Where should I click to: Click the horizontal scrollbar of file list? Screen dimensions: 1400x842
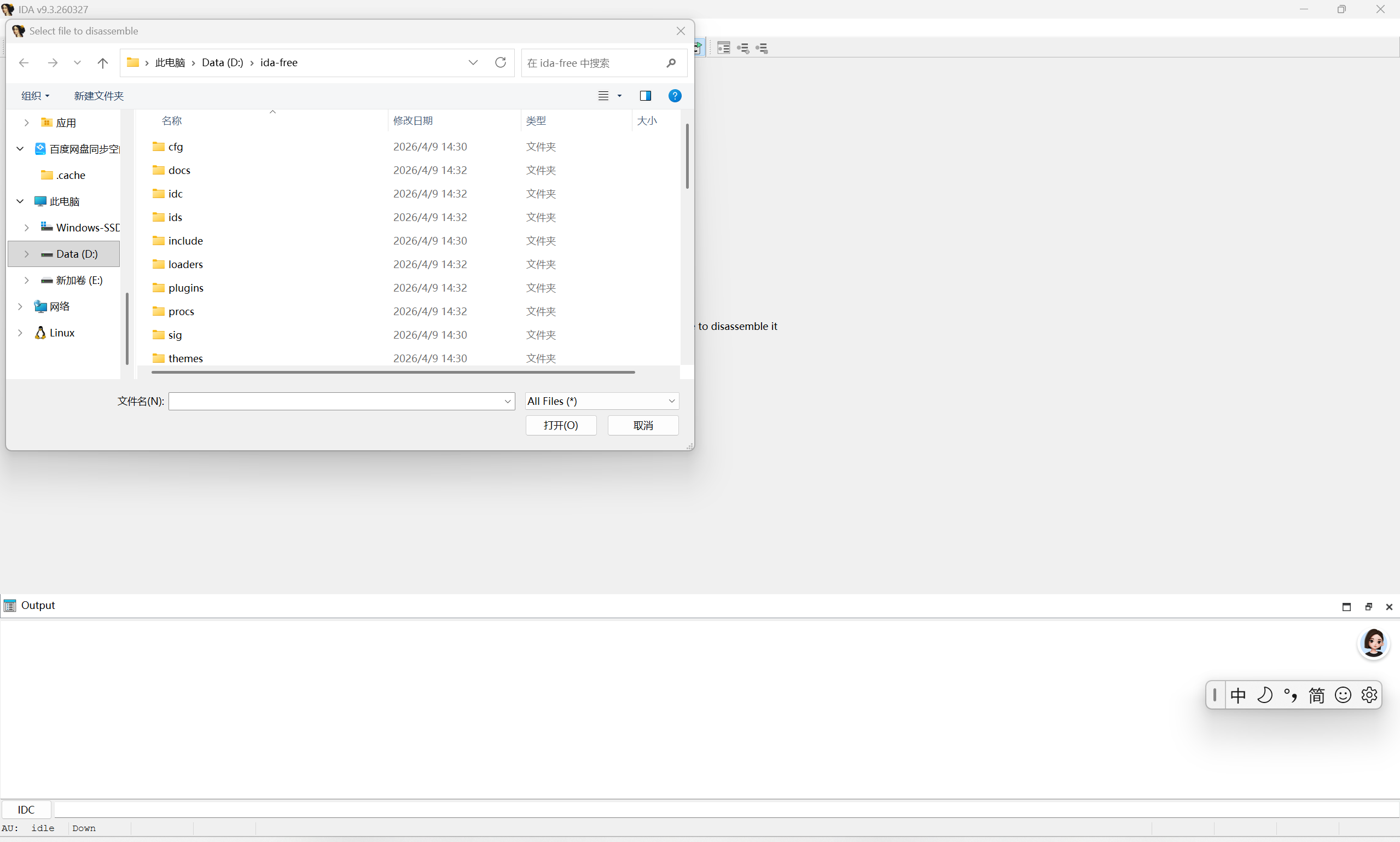(x=393, y=372)
